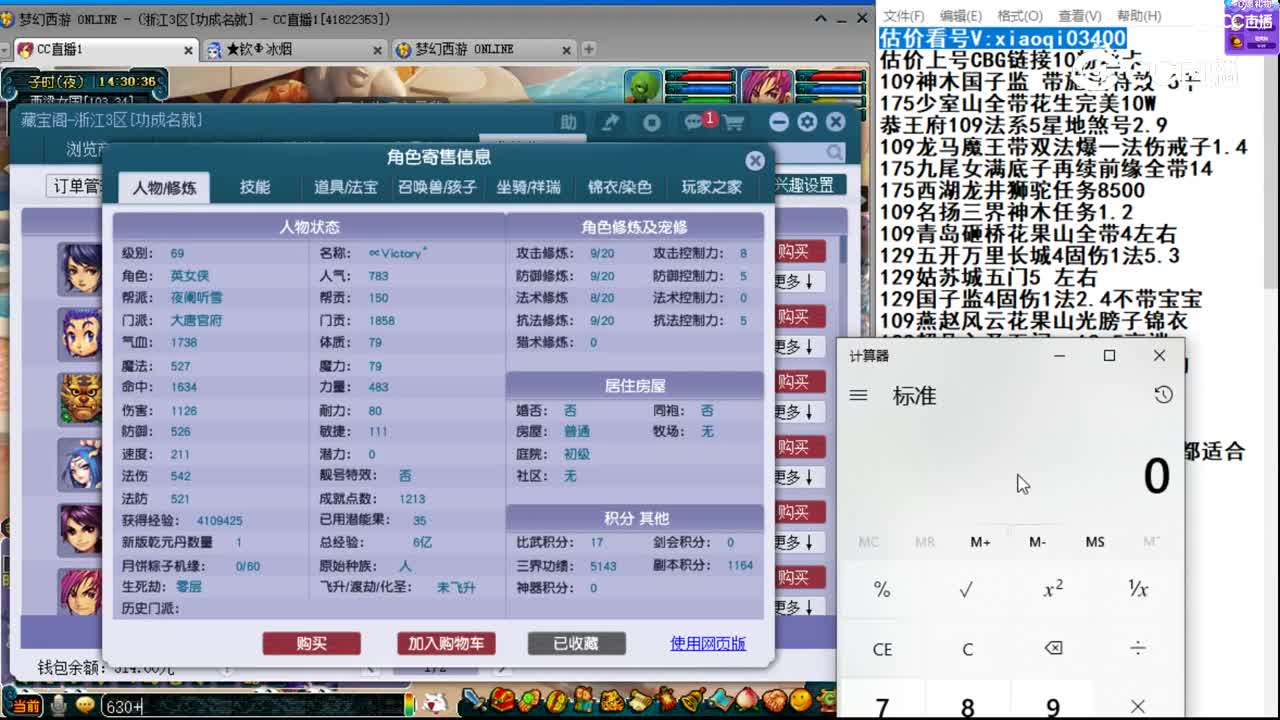Image resolution: width=1280 pixels, height=720 pixels.
Task: Click the round record icon in 藏宝阁 header
Action: click(652, 122)
